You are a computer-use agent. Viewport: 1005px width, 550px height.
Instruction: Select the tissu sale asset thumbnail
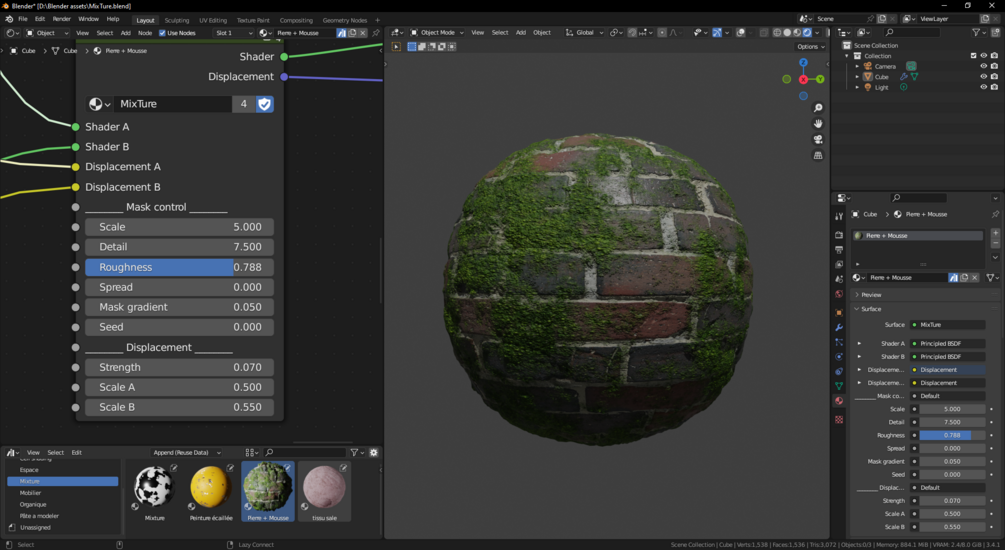(324, 491)
